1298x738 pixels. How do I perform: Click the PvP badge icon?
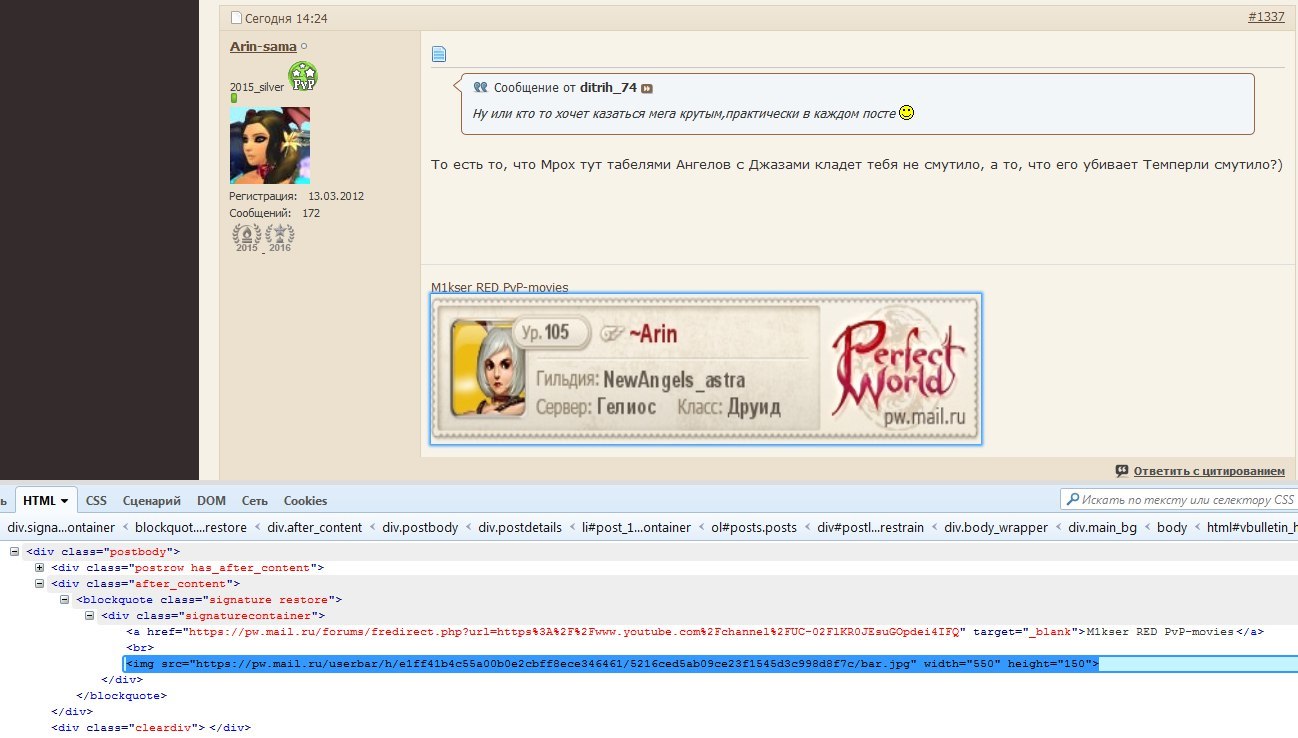303,77
